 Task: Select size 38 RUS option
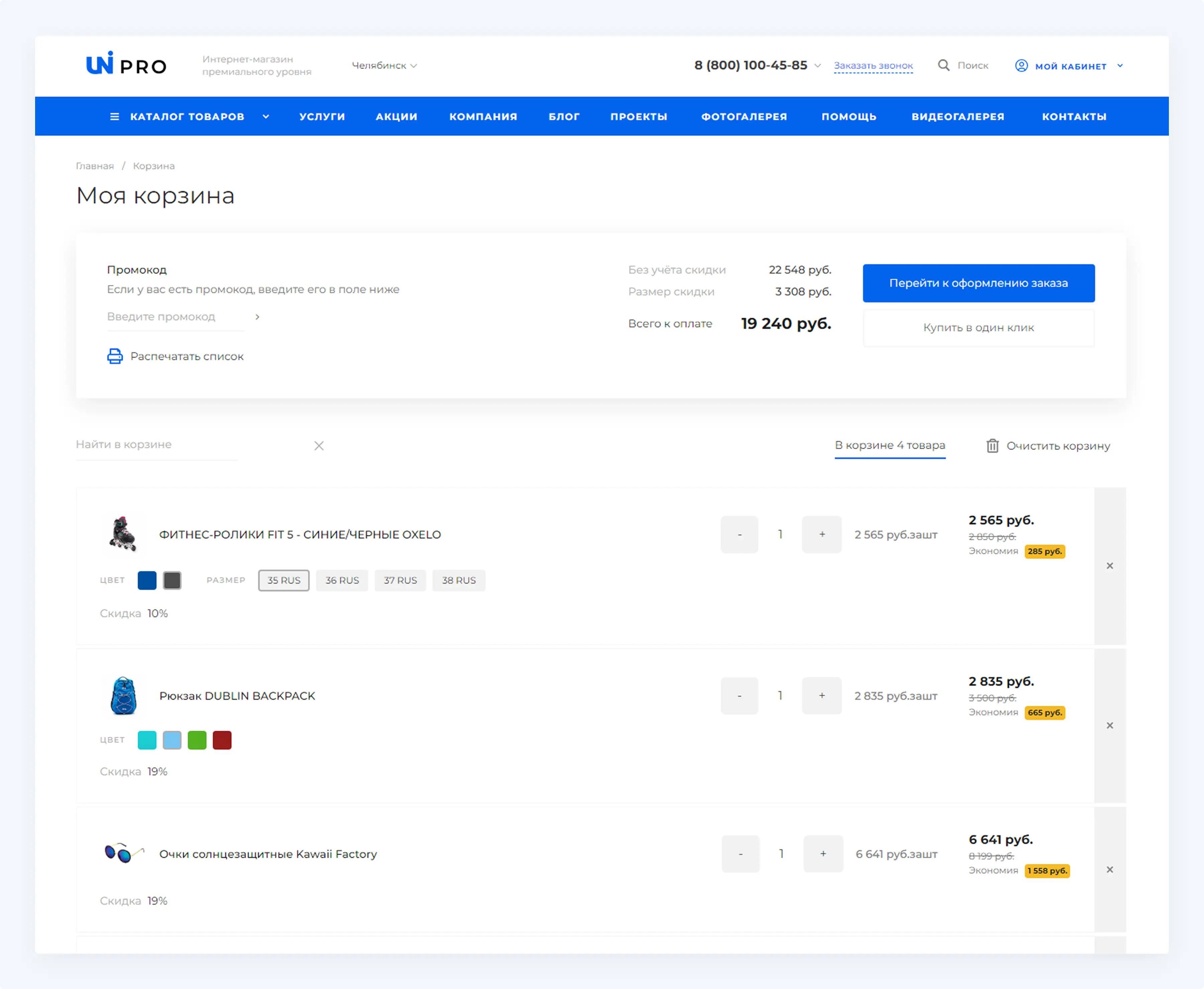459,580
